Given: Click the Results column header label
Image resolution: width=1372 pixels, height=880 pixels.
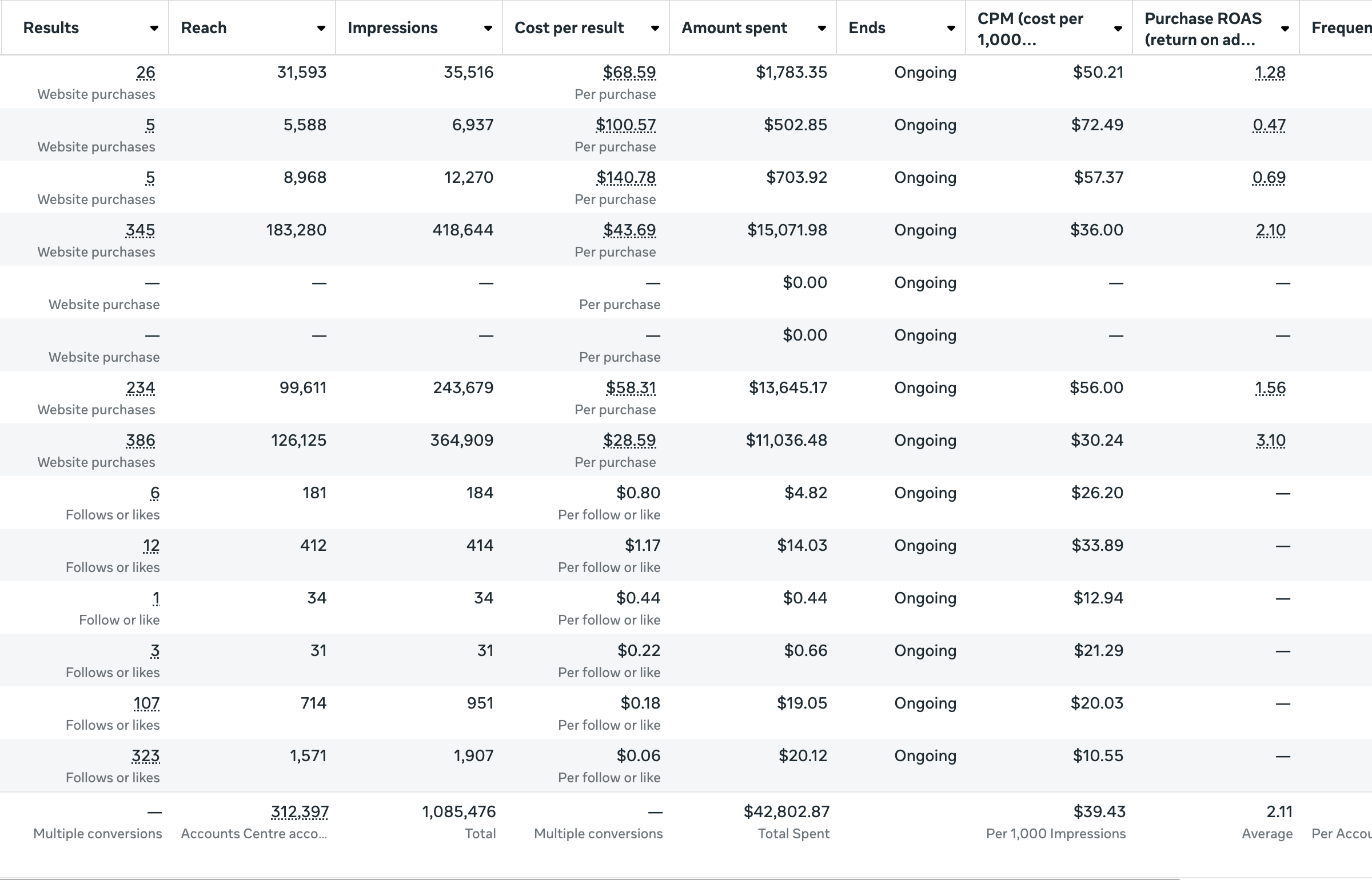Looking at the screenshot, I should [51, 28].
